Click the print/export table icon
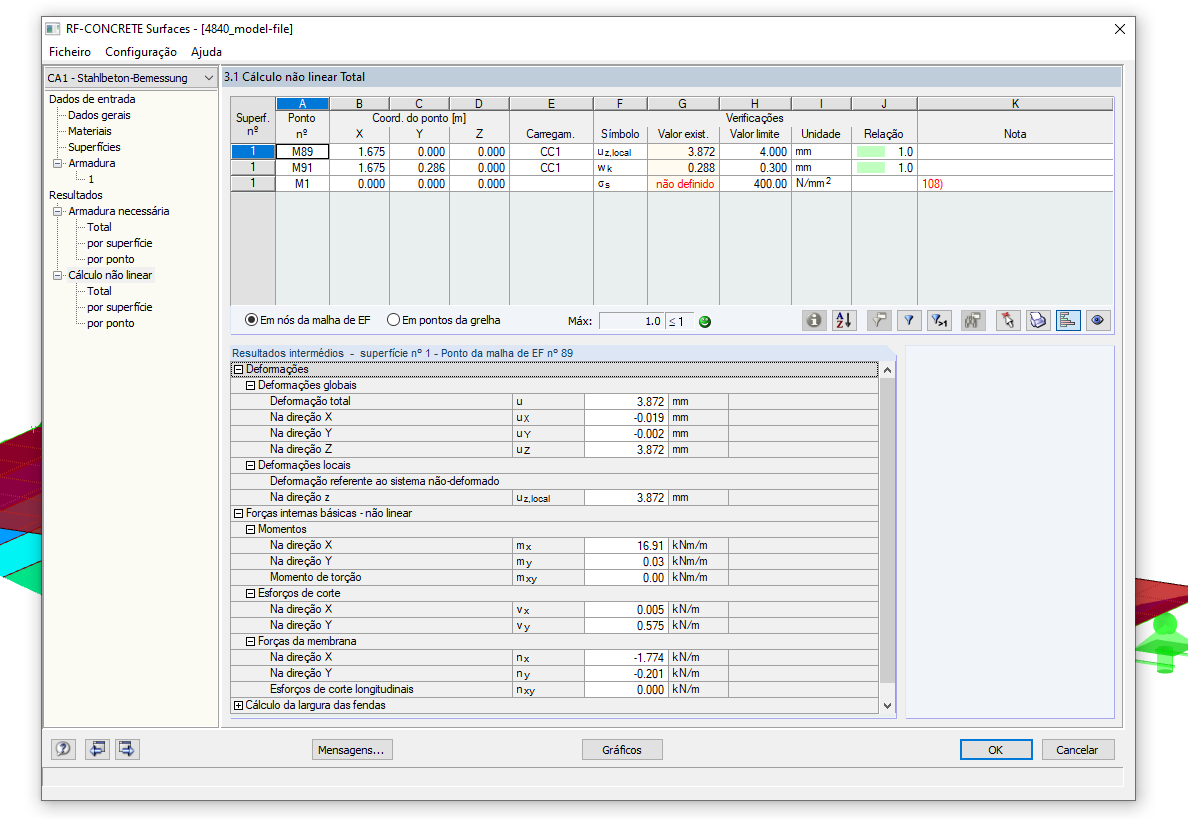This screenshot has width=1188, height=819. pos(1037,320)
